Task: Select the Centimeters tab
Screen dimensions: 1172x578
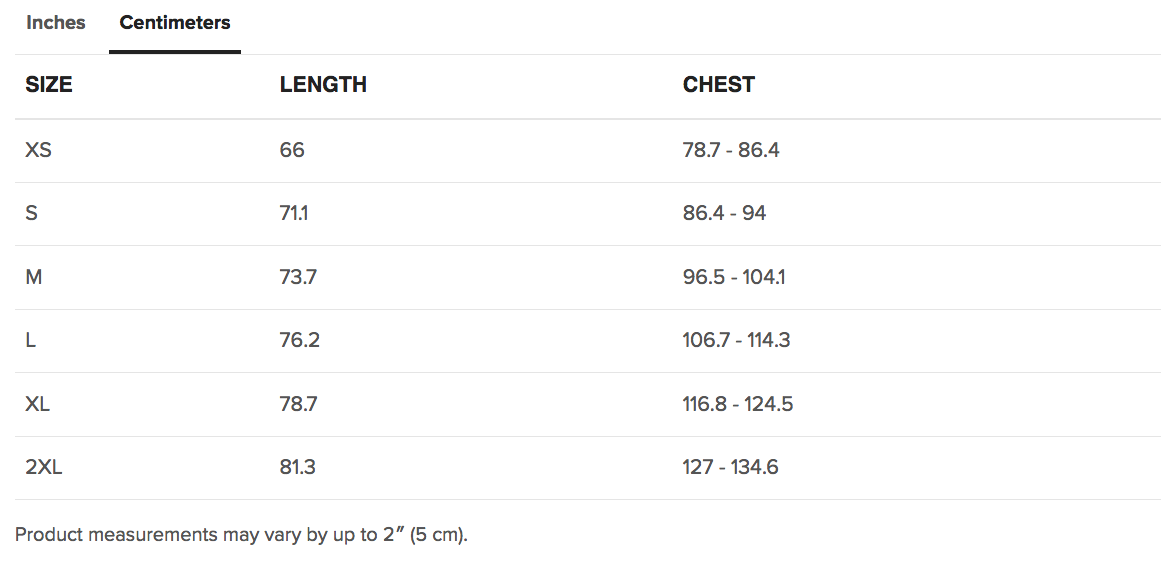Action: 175,23
